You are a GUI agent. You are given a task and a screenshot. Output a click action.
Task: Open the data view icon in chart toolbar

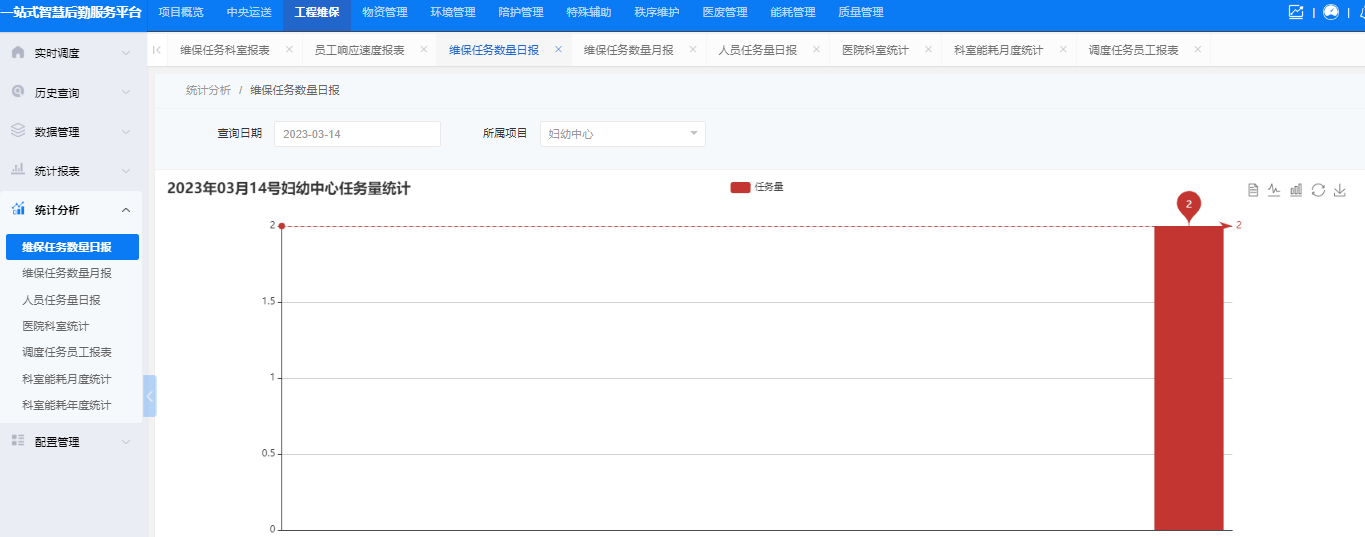(x=1253, y=190)
